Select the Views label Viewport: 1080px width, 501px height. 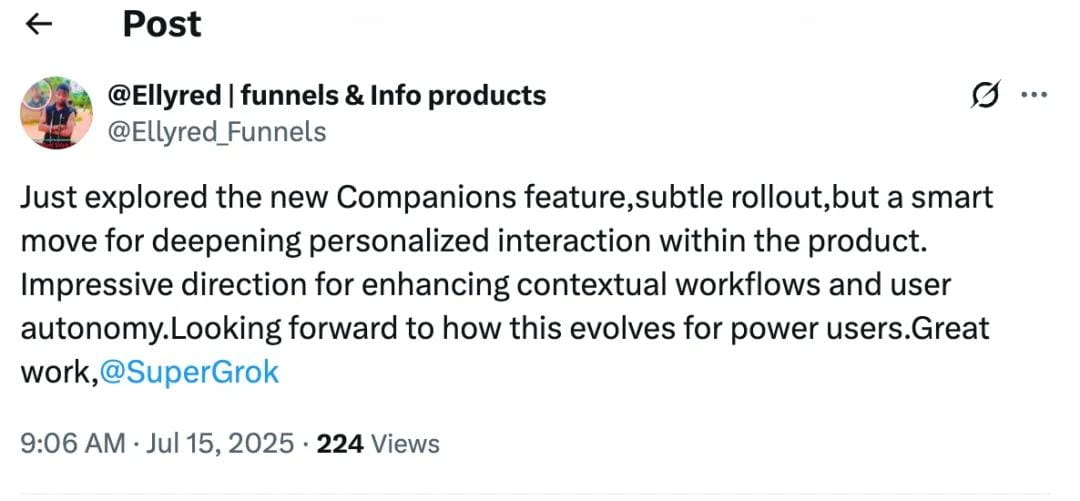(404, 443)
